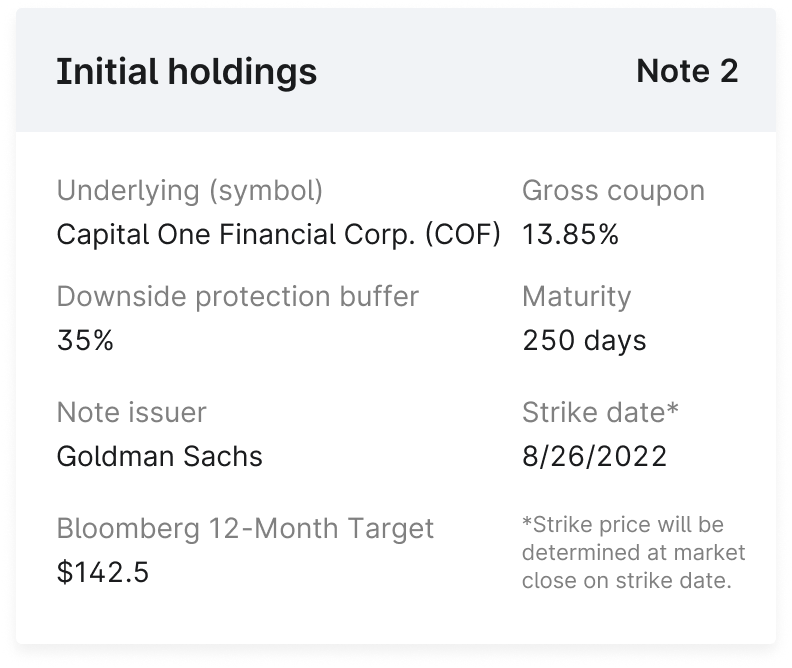Click the (COF) ticker symbol
This screenshot has width=792, height=668.
[x=462, y=235]
